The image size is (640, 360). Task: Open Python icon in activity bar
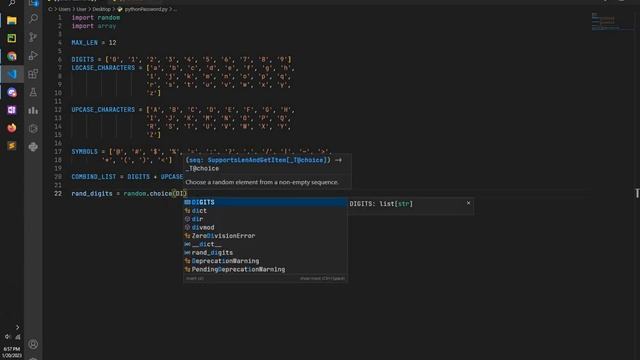click(x=33, y=147)
